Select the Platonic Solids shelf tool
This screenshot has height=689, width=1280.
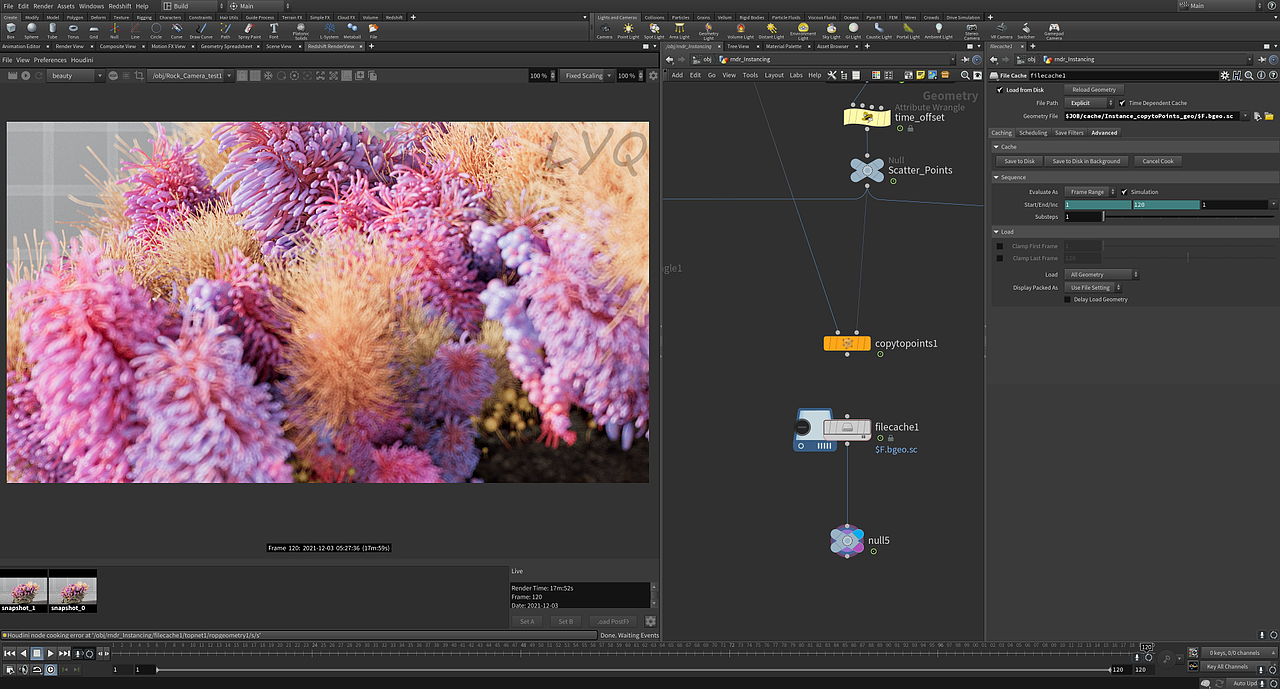coord(301,30)
